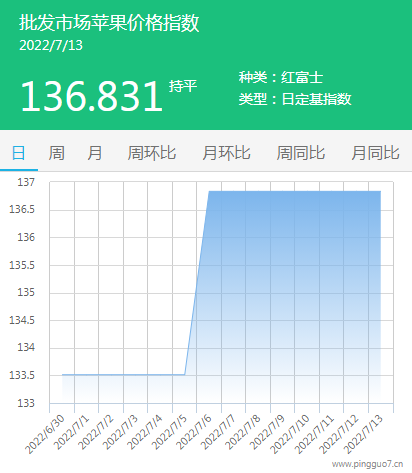Image resolution: width=412 pixels, height=473 pixels.
Task: Click the 2022/7/13 x-axis label
Action: coord(364,433)
